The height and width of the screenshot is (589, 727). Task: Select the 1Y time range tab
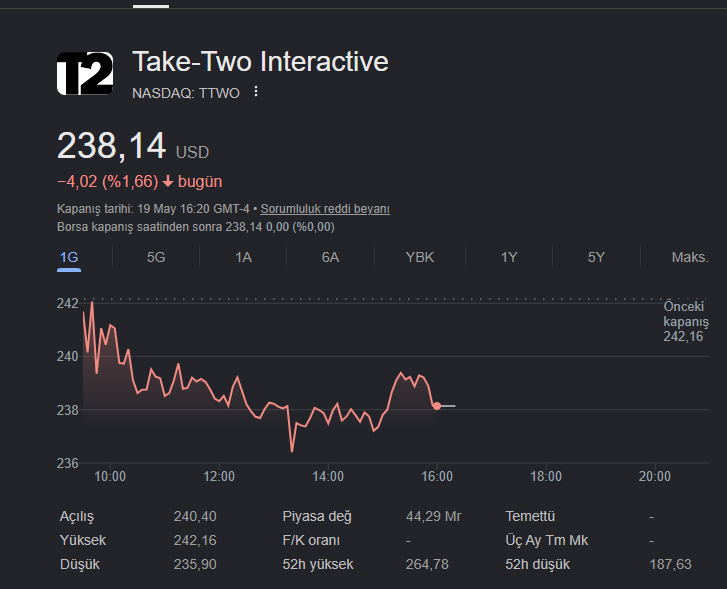pyautogui.click(x=509, y=257)
